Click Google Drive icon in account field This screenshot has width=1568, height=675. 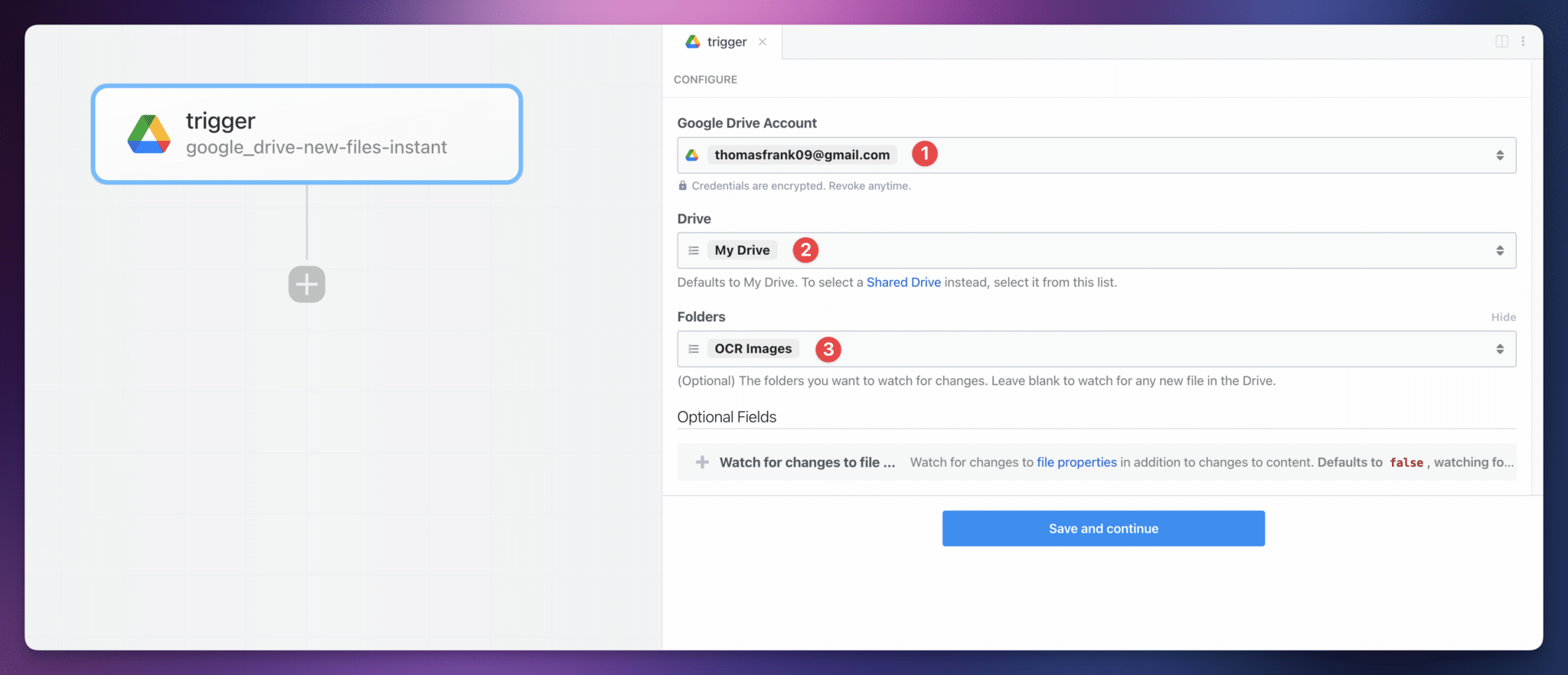(x=692, y=155)
